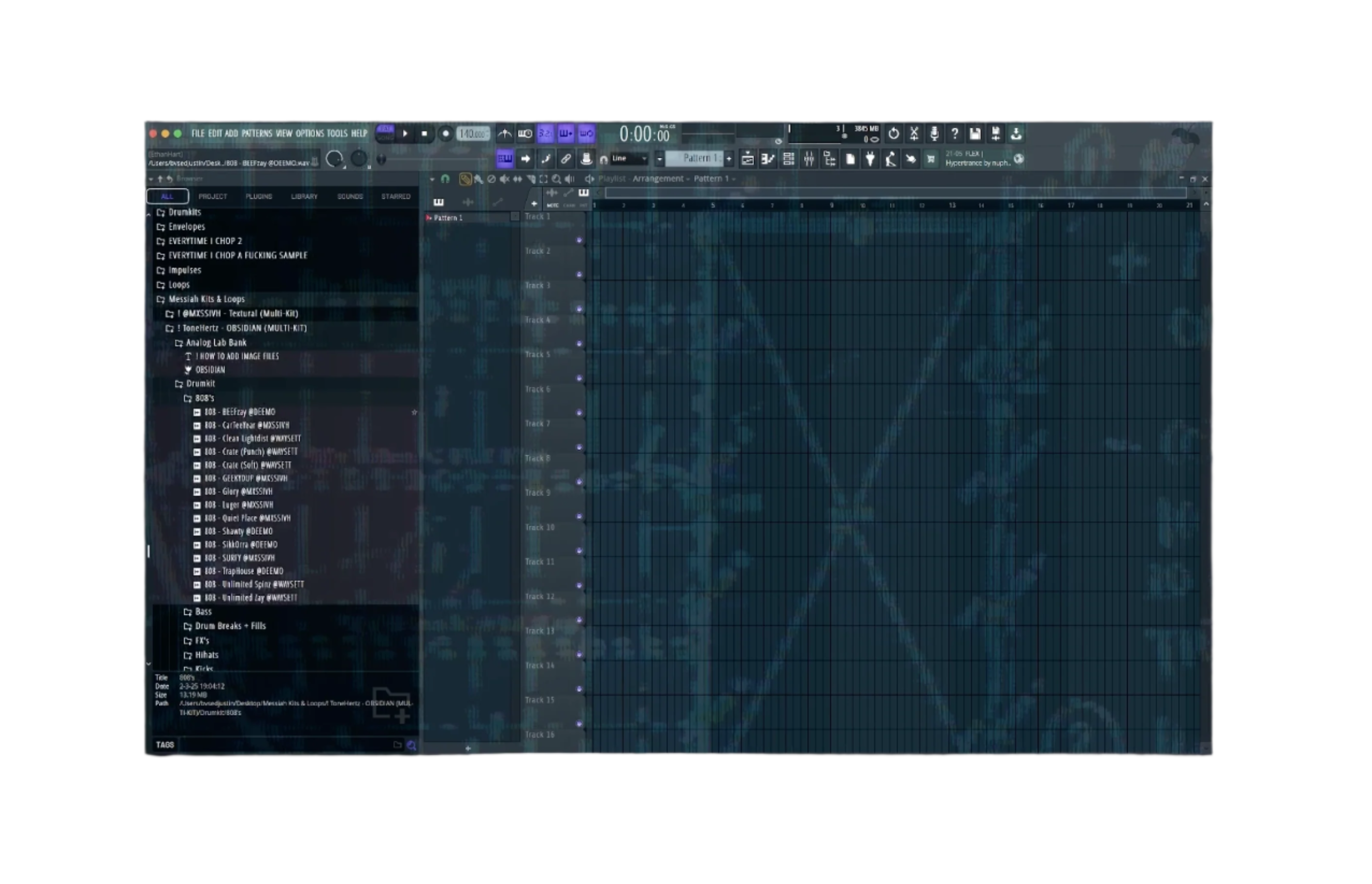Toggle the metronome icon
The height and width of the screenshot is (884, 1372).
coord(505,134)
